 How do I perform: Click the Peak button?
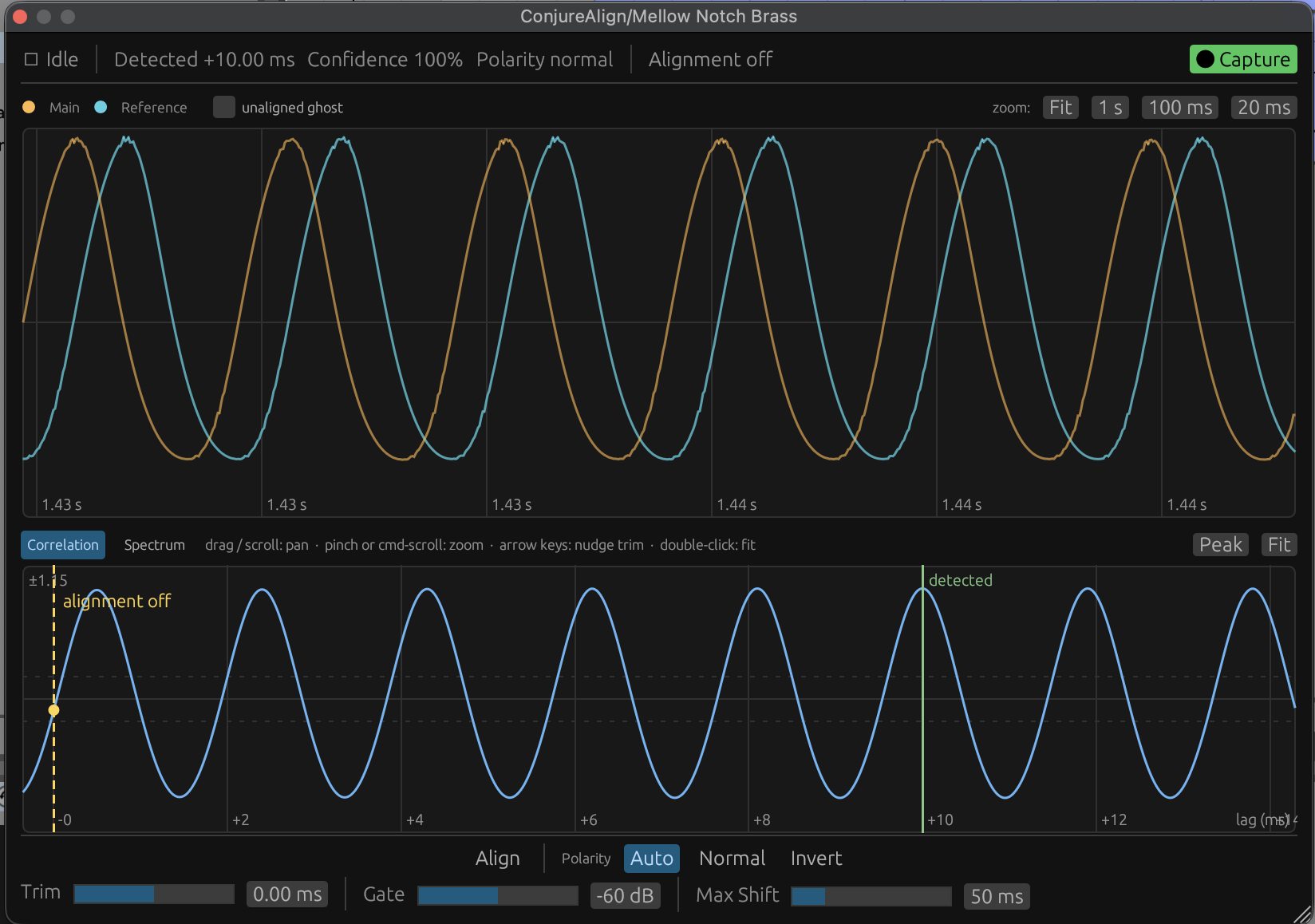click(1221, 545)
